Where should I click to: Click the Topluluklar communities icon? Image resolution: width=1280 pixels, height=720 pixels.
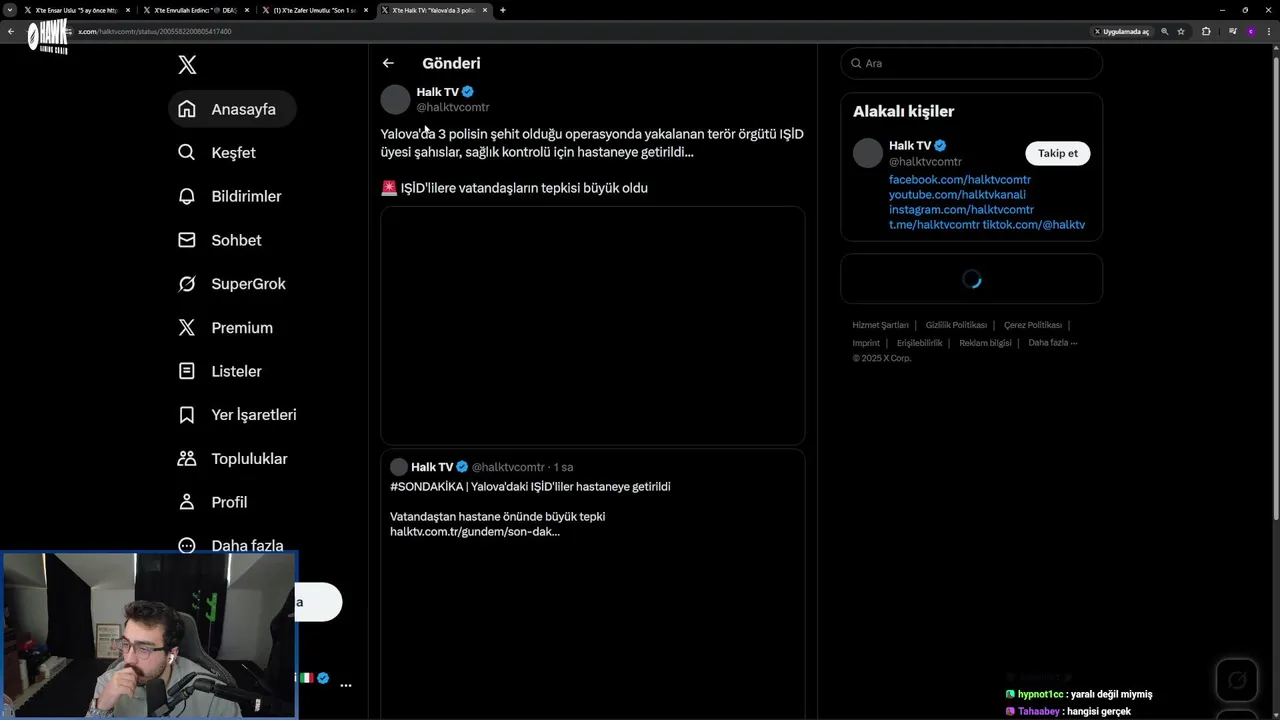click(187, 459)
